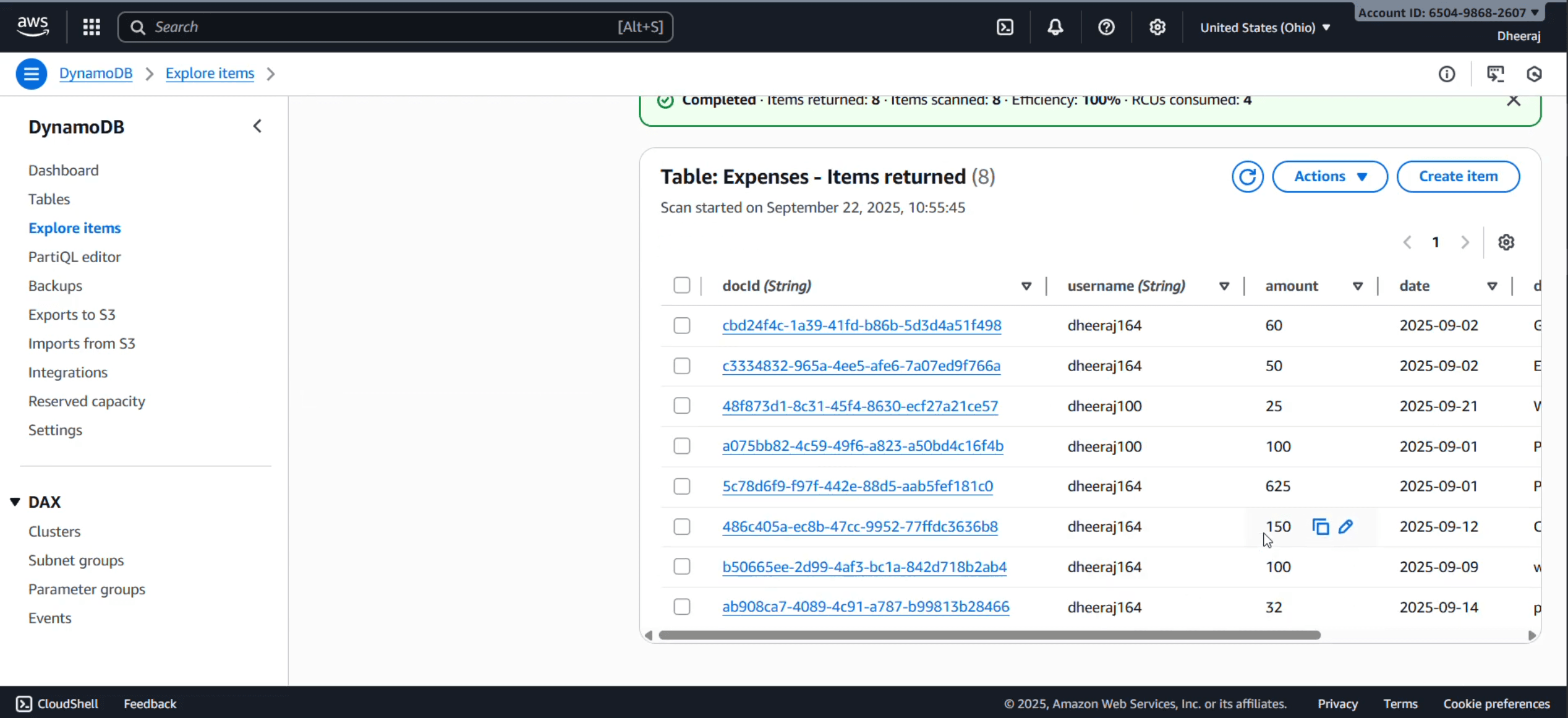Click the horizontal table scrollbar thumb
Image resolution: width=1568 pixels, height=718 pixels.
tap(990, 635)
